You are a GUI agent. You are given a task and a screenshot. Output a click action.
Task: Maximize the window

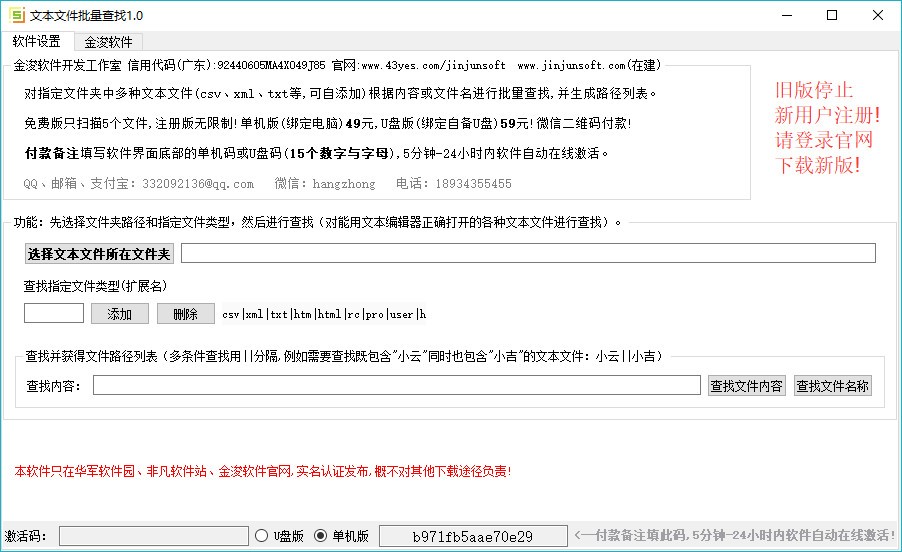pyautogui.click(x=832, y=16)
